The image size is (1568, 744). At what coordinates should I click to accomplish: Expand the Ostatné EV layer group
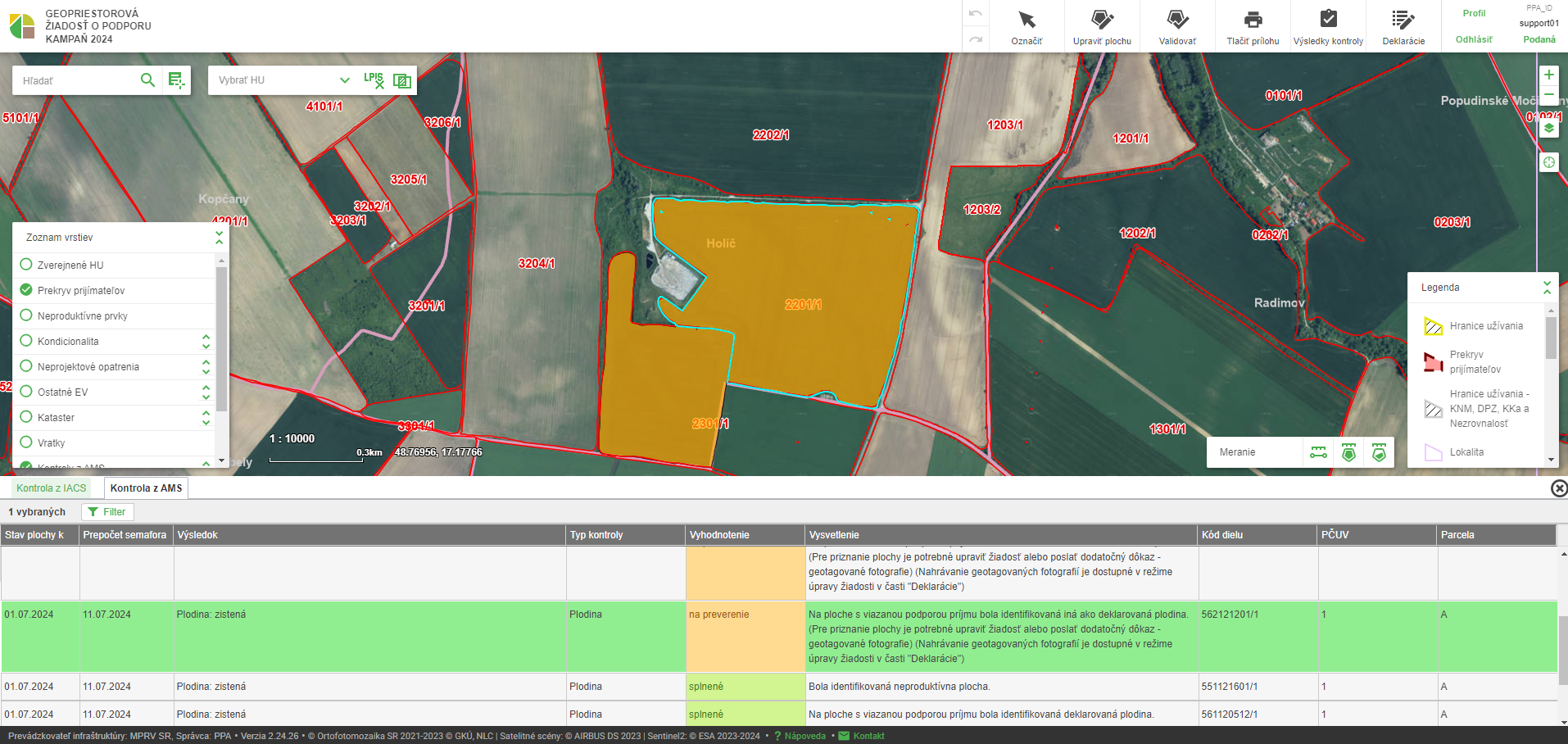pos(206,392)
